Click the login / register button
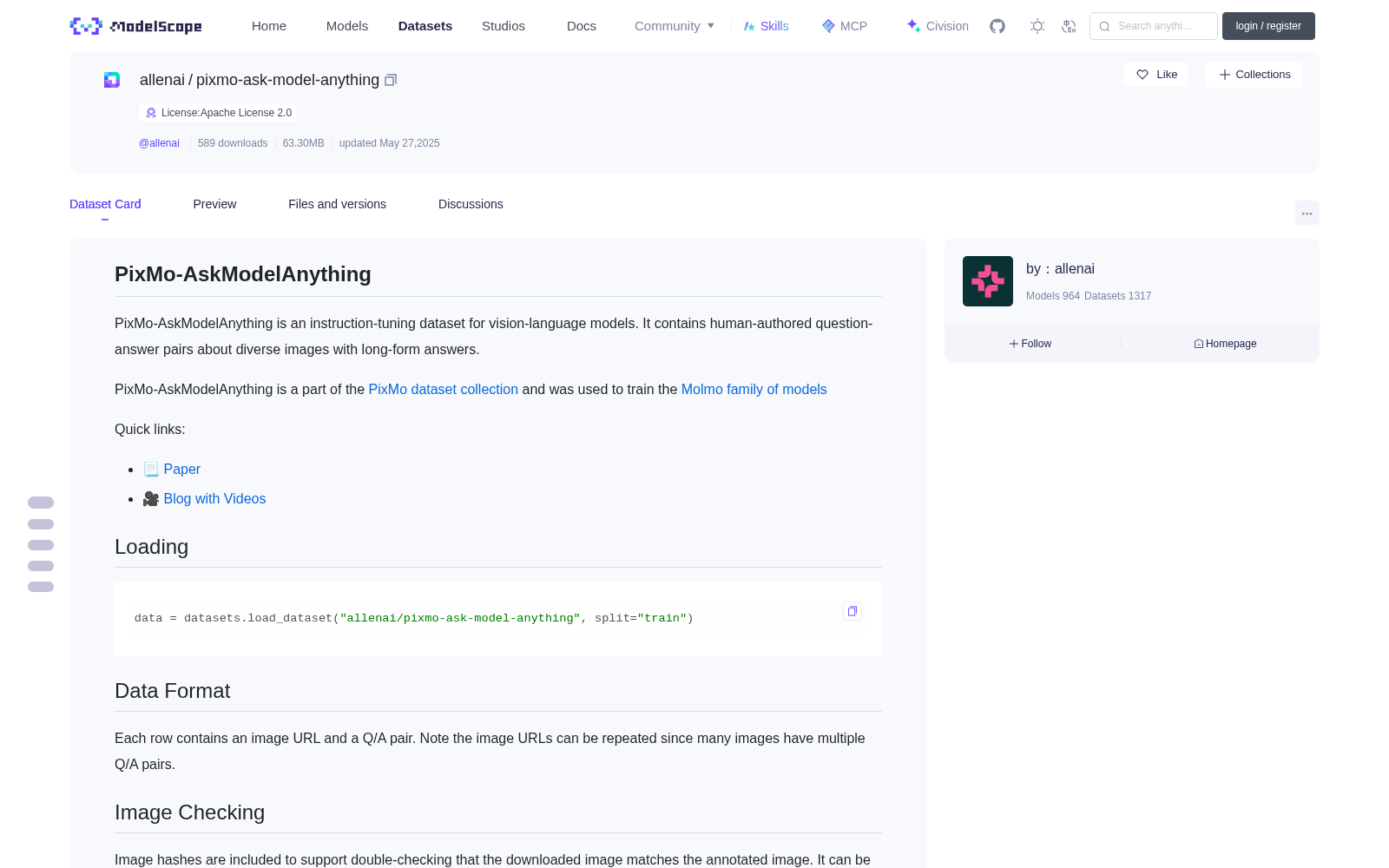The image size is (1389, 868). coord(1268,26)
